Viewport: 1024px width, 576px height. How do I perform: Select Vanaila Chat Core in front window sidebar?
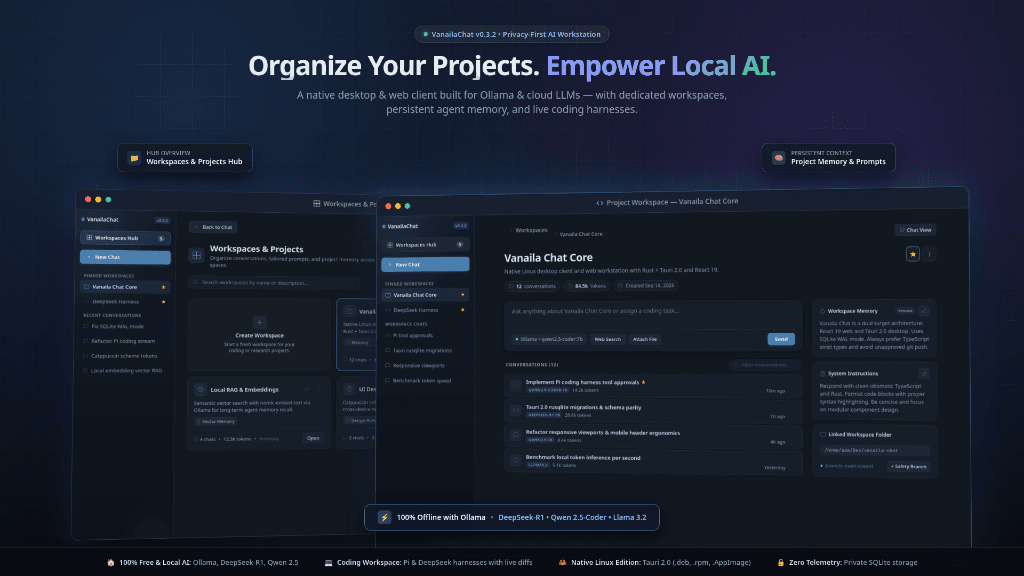pos(425,295)
